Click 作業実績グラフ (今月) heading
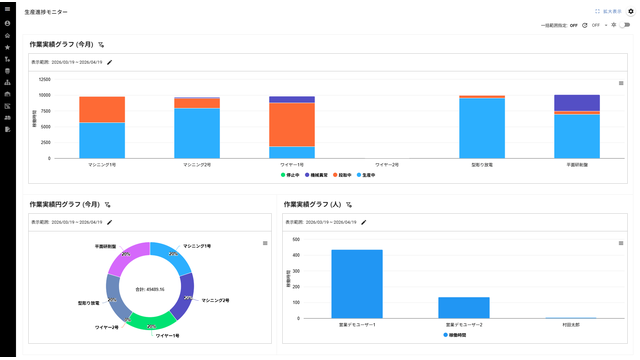640x360 pixels. (x=61, y=44)
